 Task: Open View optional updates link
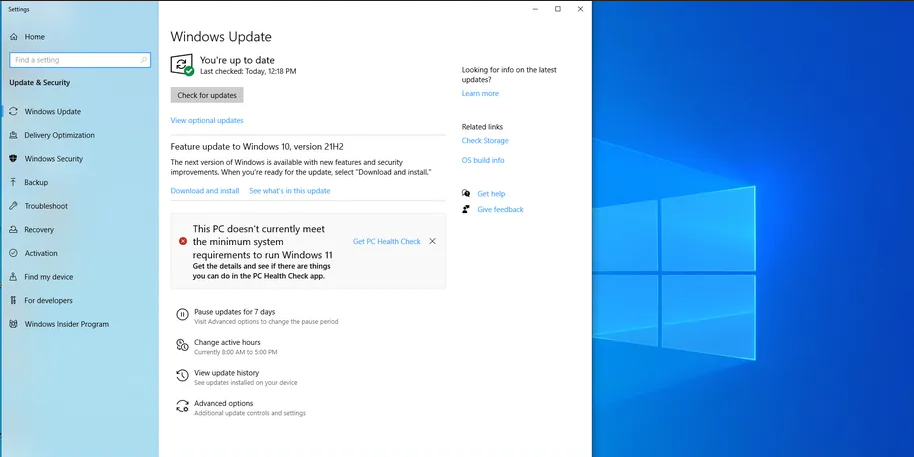pyautogui.click(x=207, y=121)
